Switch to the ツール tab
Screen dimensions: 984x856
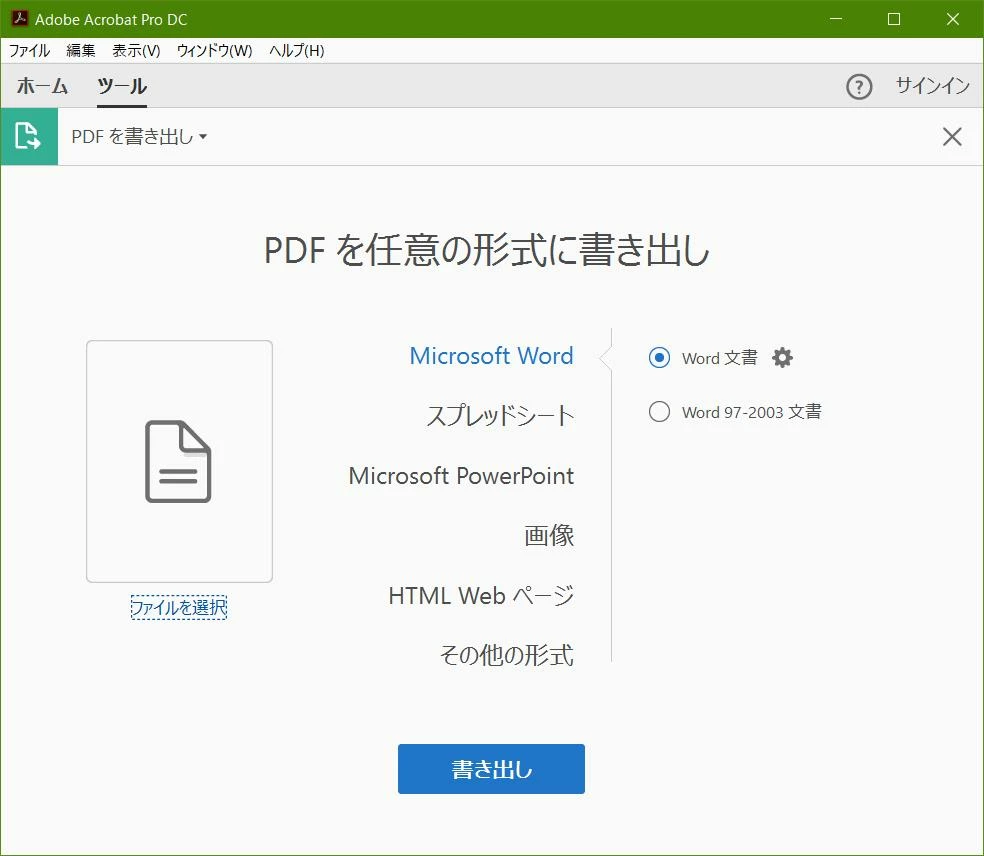point(122,86)
